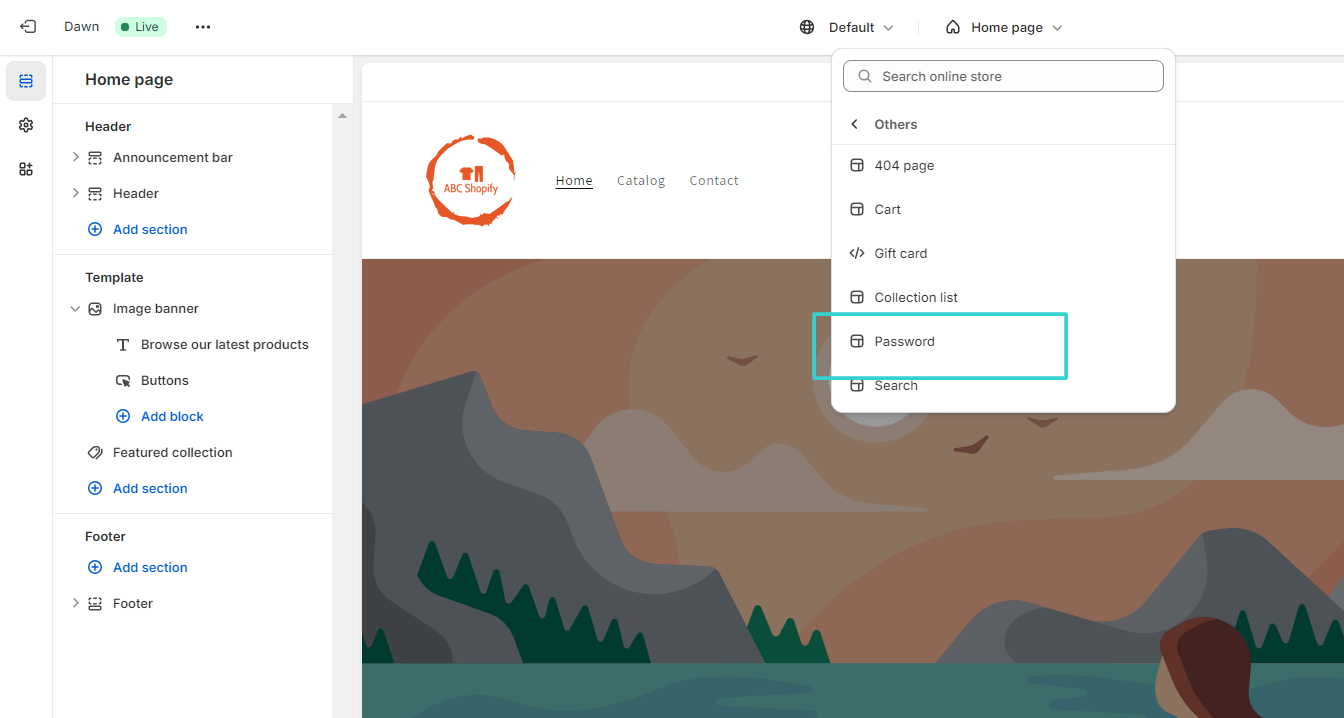Select the Sections sidebar icon
The width and height of the screenshot is (1344, 718).
pyautogui.click(x=26, y=81)
